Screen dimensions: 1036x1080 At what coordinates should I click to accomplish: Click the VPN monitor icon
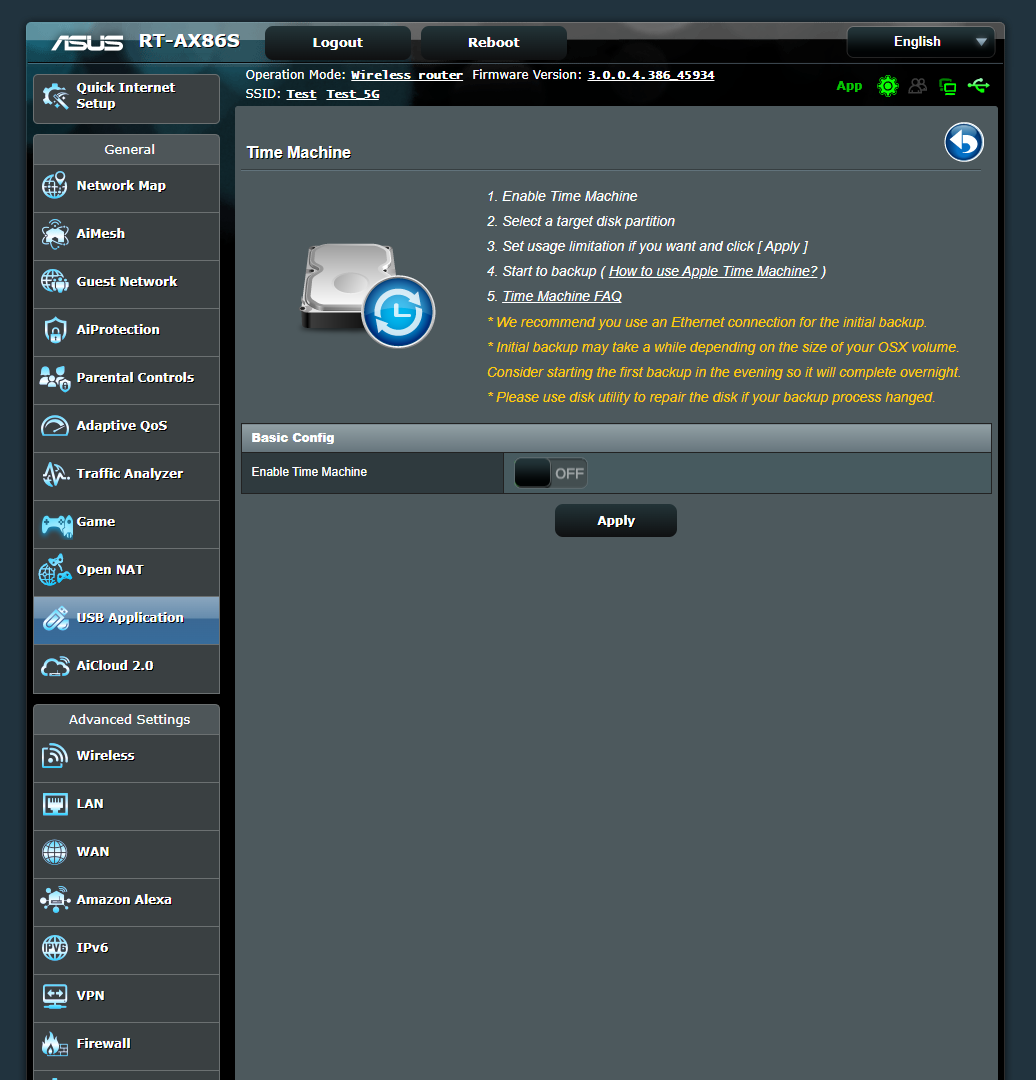55,996
